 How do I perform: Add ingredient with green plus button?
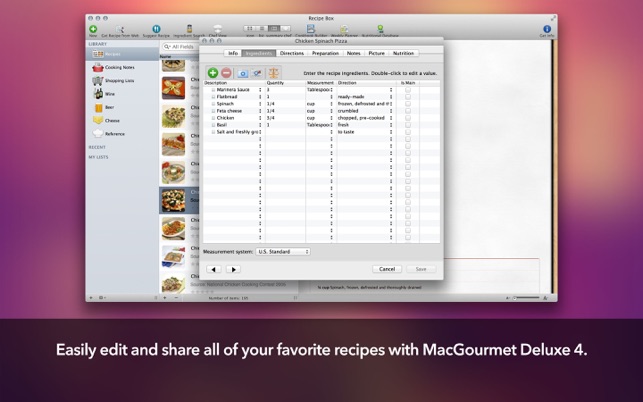point(212,73)
